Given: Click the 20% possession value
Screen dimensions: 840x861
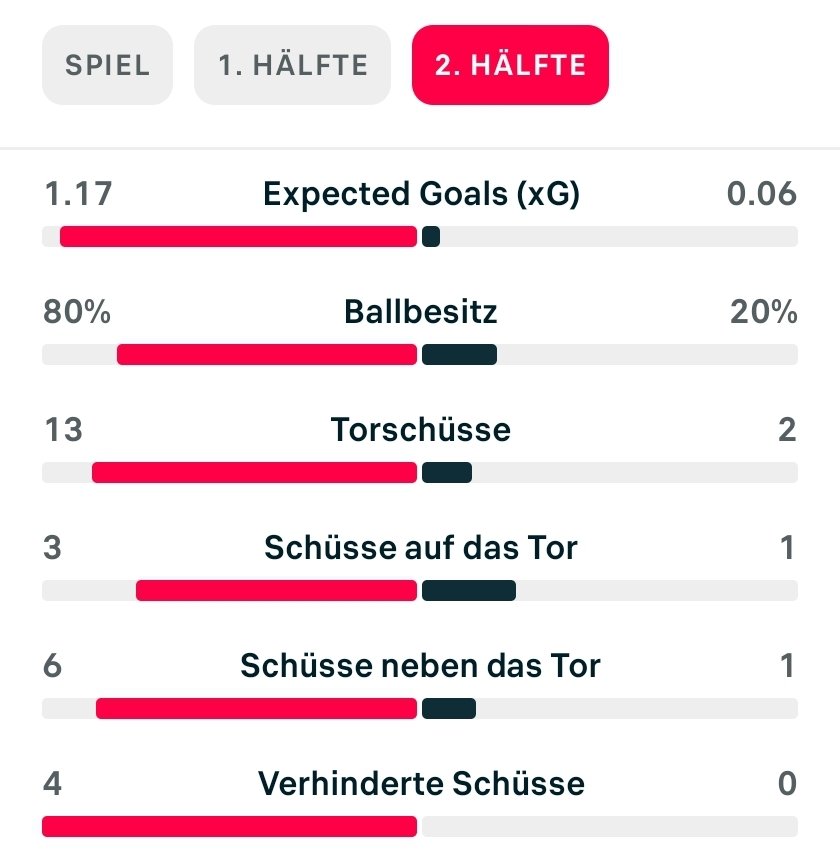Looking at the screenshot, I should click(764, 312).
